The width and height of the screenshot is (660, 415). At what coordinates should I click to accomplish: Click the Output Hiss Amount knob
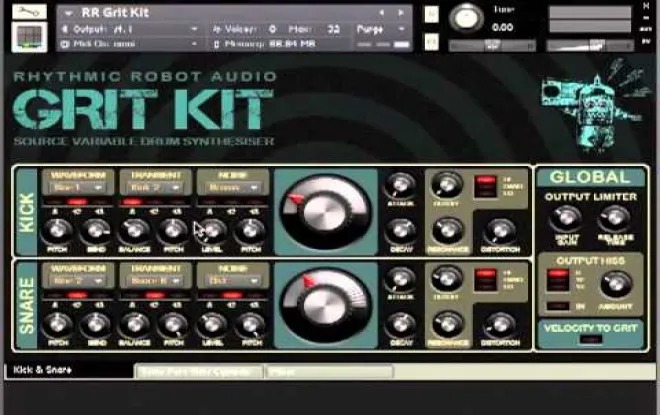tap(616, 285)
